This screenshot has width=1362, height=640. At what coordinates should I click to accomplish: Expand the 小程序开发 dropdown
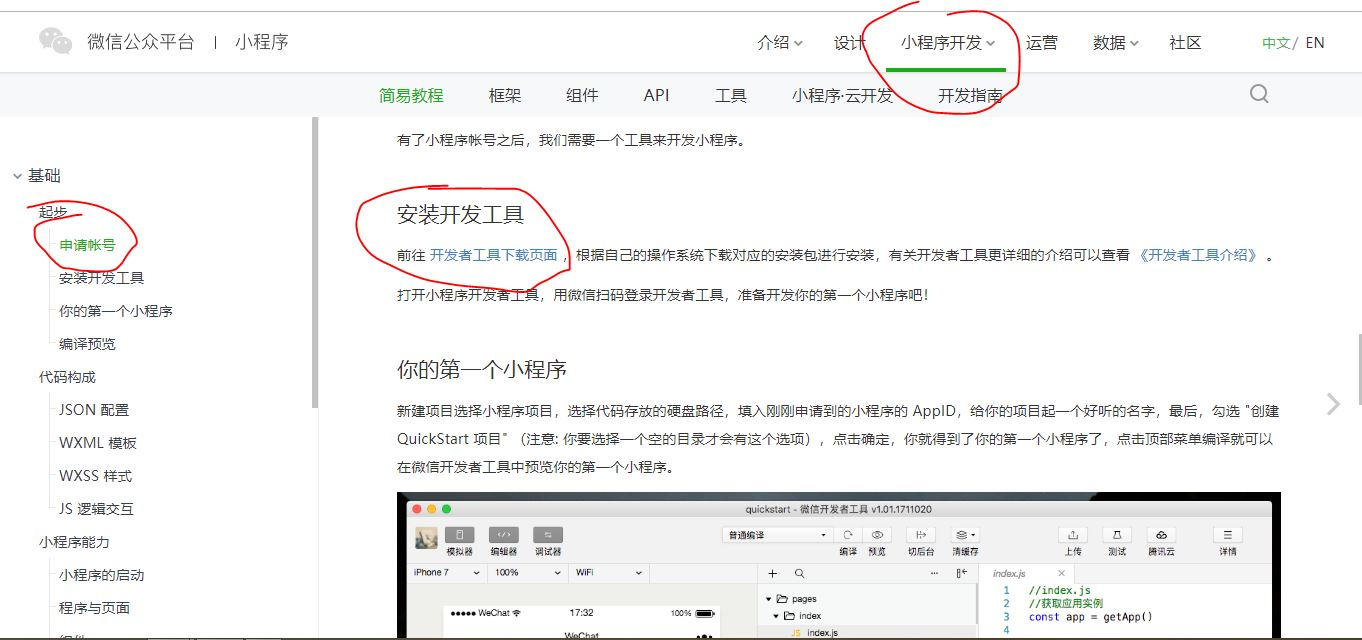pos(947,42)
